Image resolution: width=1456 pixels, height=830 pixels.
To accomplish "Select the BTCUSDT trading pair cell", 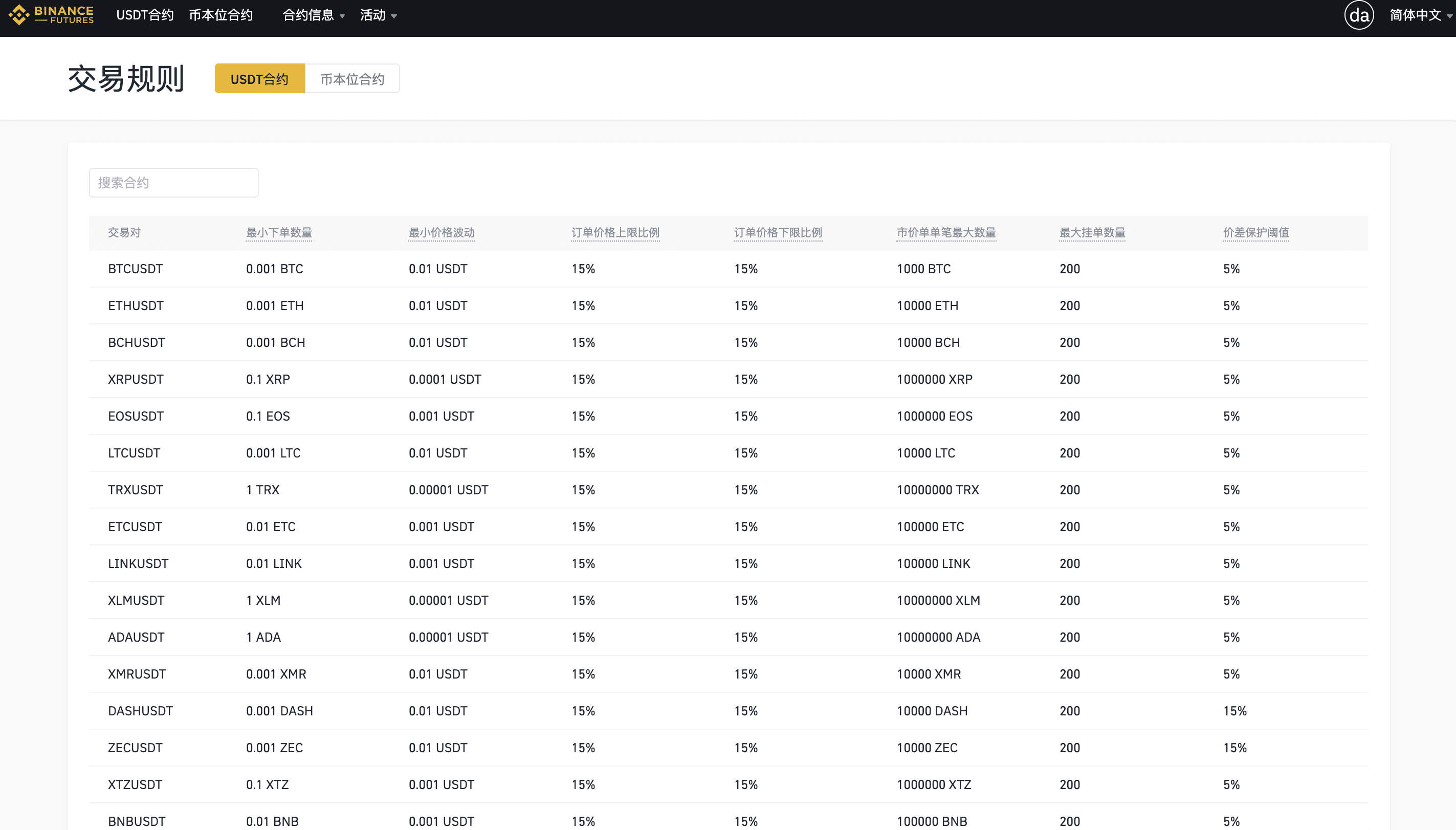I will pos(136,269).
